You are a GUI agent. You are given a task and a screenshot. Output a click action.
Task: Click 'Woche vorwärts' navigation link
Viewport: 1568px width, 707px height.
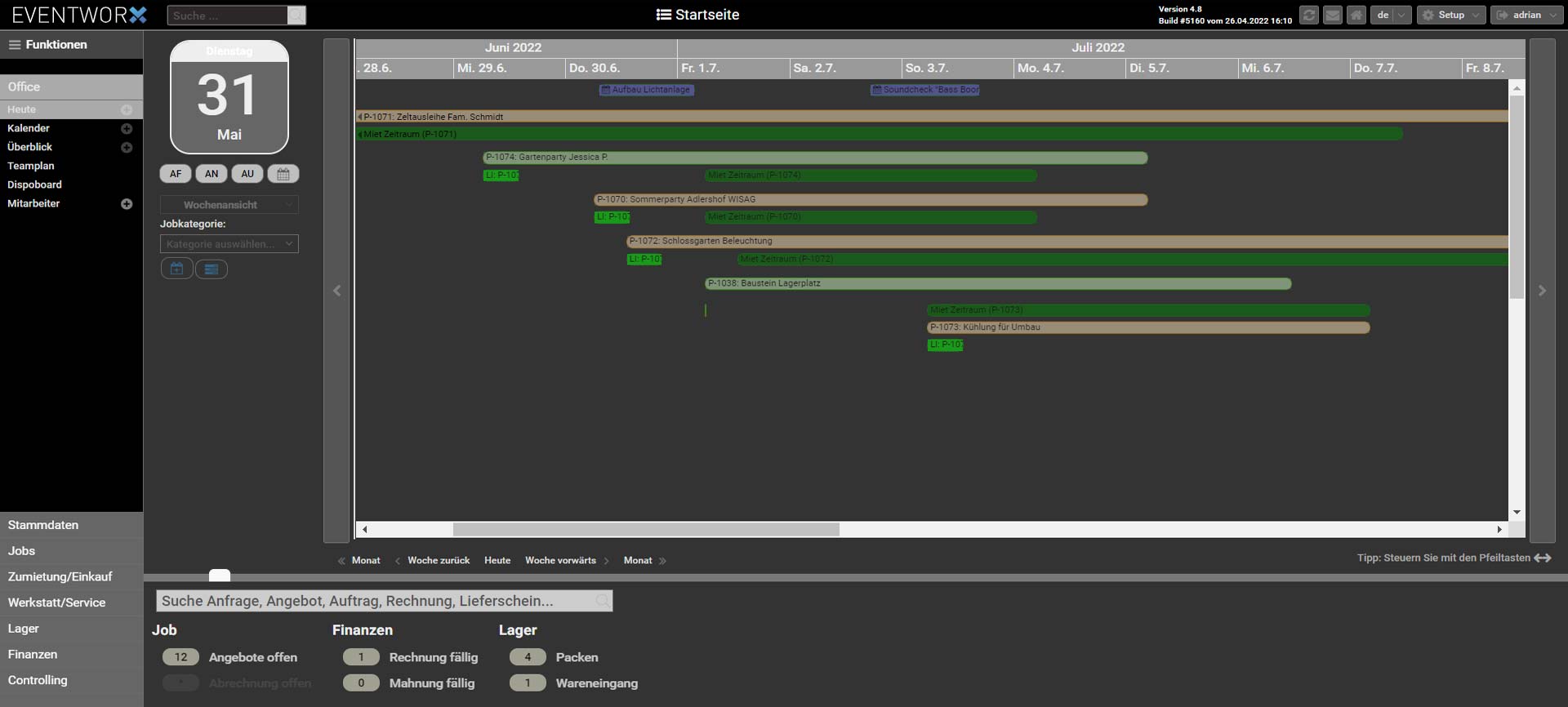[x=560, y=561]
